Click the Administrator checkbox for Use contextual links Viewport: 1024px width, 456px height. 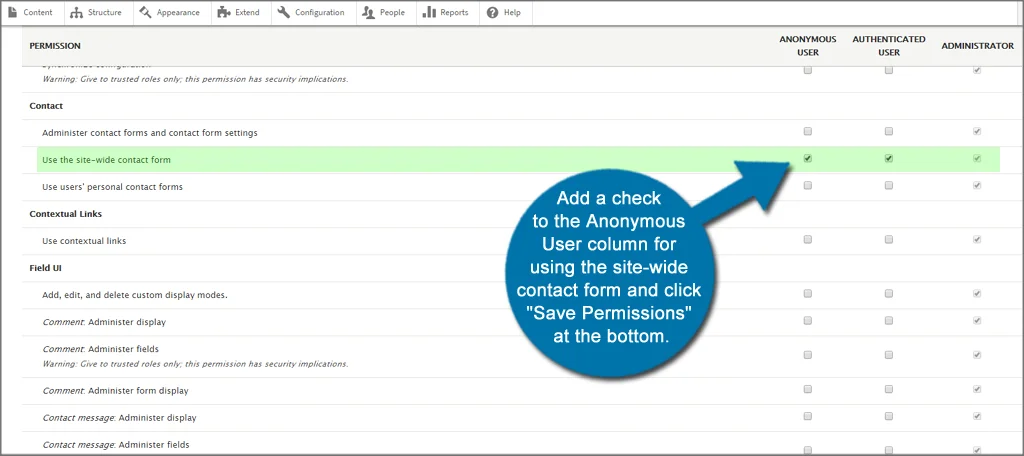pyautogui.click(x=977, y=240)
